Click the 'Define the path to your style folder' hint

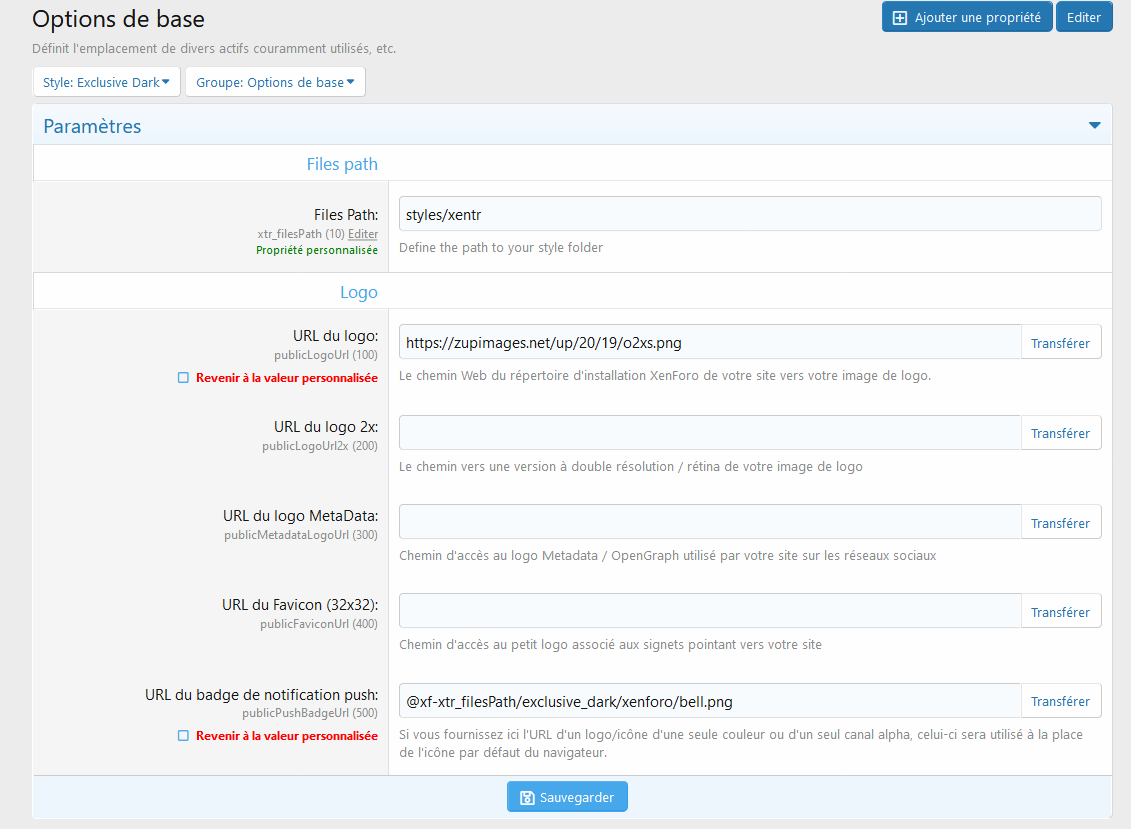tap(501, 247)
